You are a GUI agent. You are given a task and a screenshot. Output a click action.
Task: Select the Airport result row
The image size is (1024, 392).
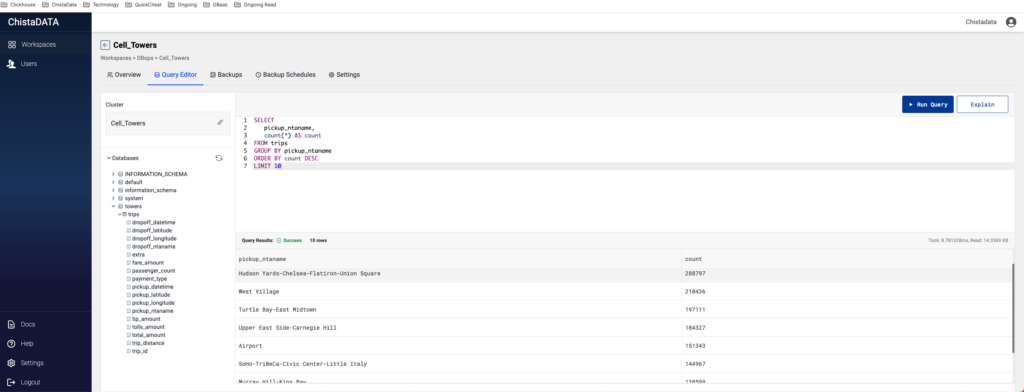tap(624, 346)
